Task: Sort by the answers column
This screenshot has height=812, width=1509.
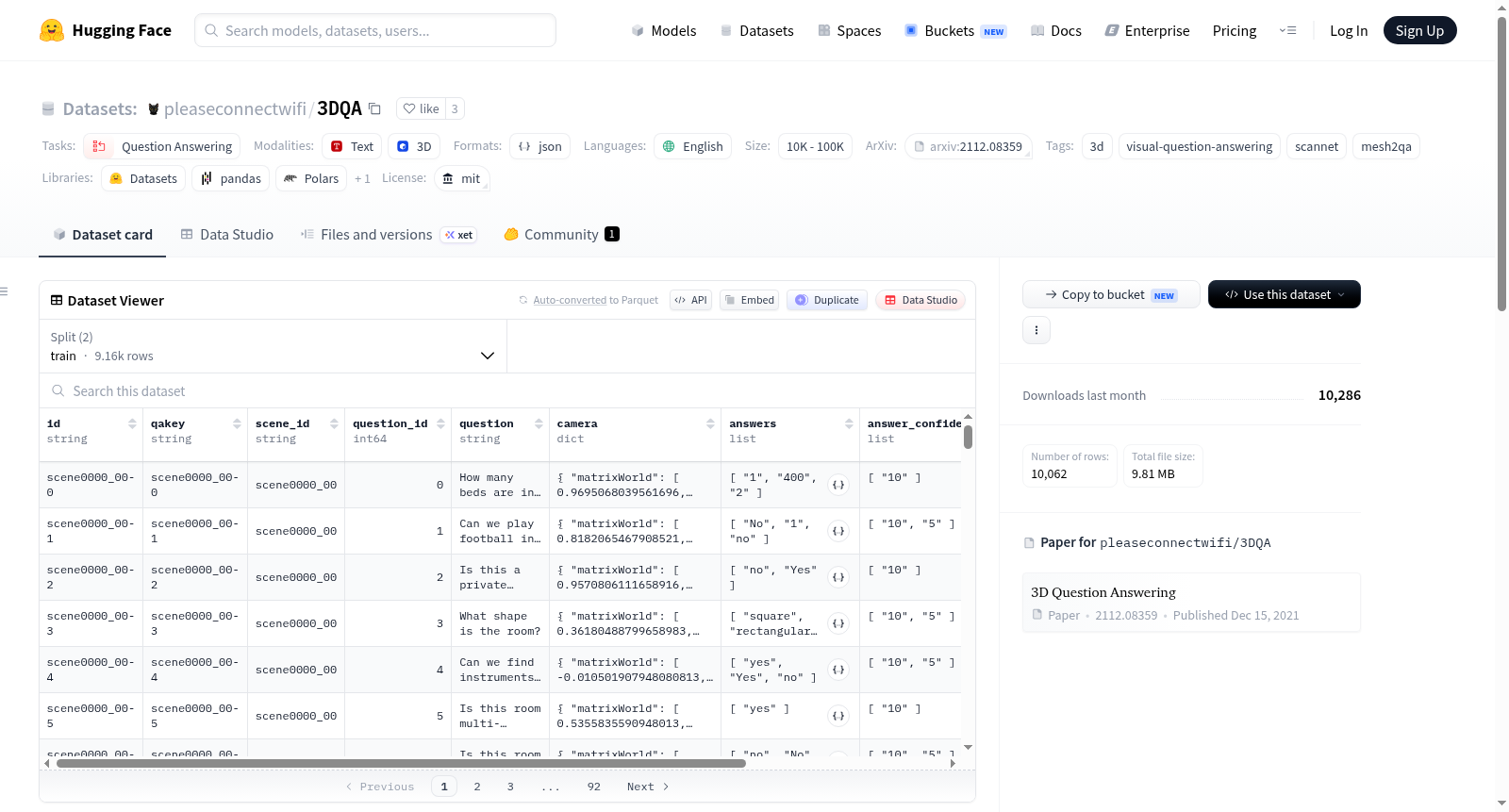Action: pyautogui.click(x=849, y=423)
